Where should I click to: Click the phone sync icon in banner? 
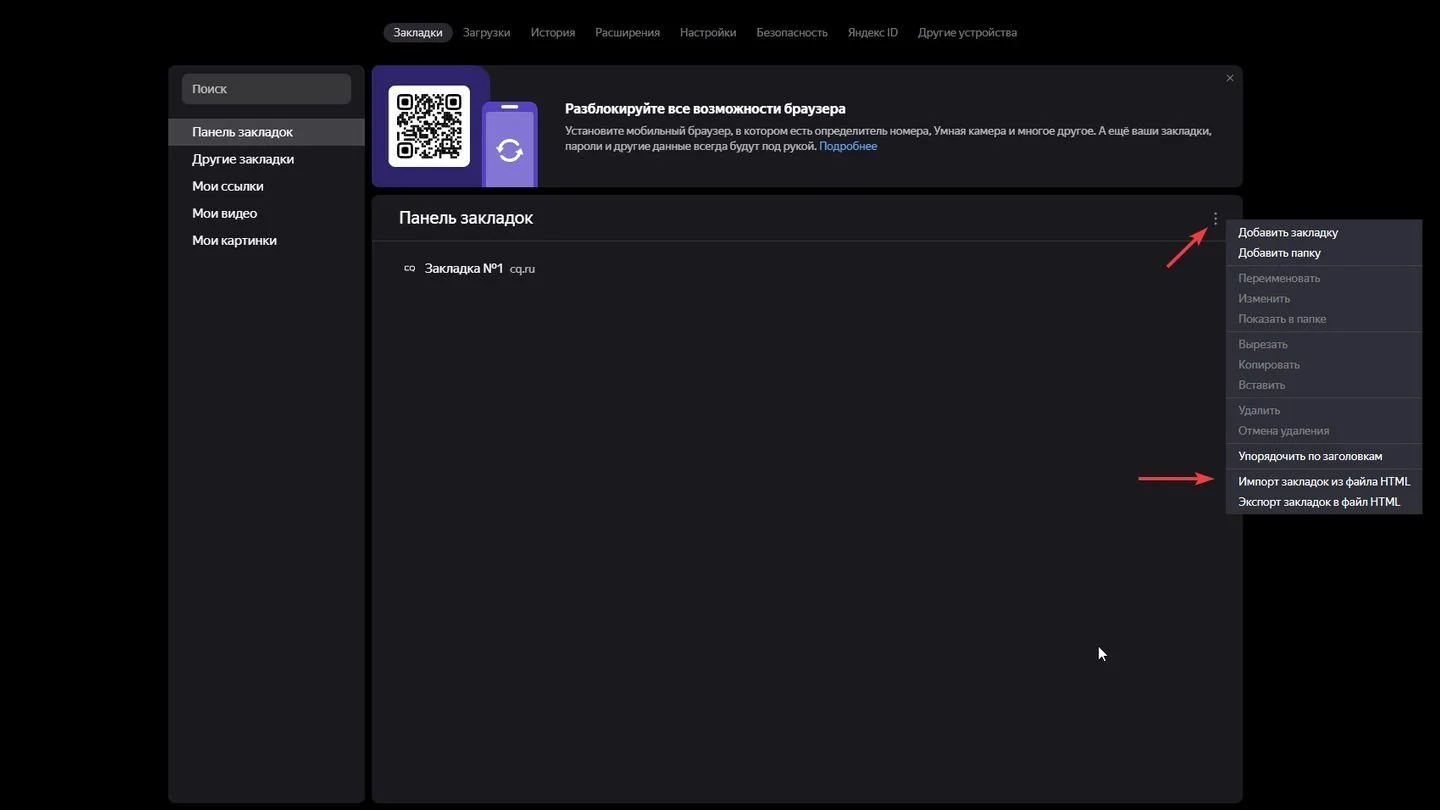[510, 150]
